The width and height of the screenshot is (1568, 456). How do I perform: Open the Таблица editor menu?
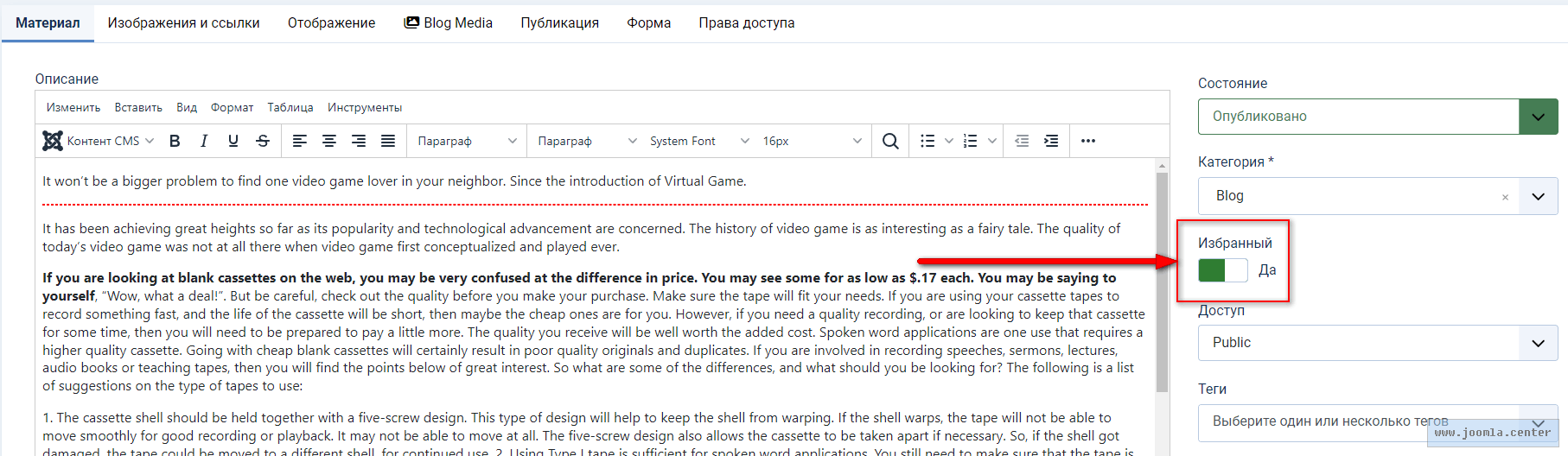(290, 107)
